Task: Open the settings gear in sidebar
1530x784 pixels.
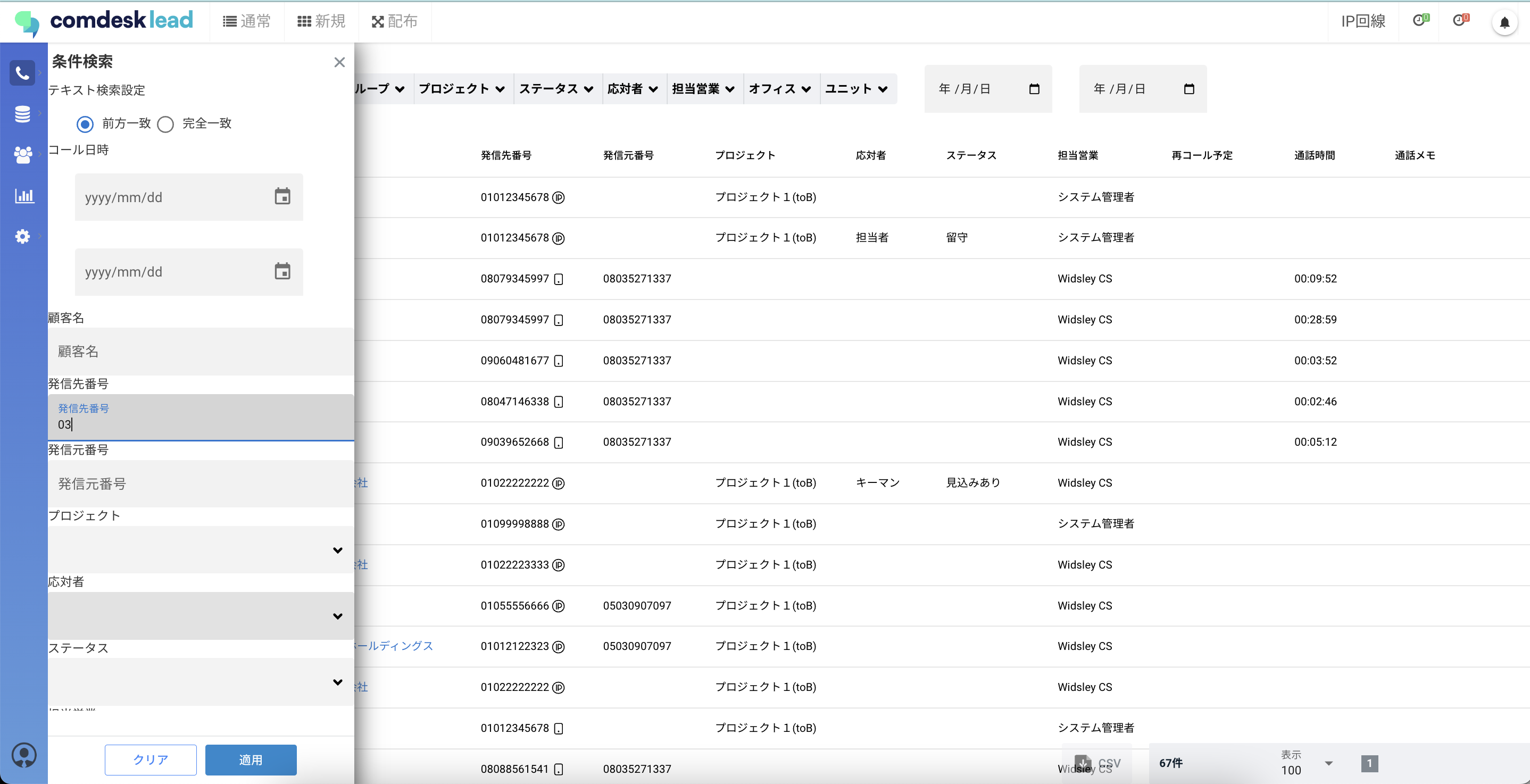Action: click(x=22, y=236)
